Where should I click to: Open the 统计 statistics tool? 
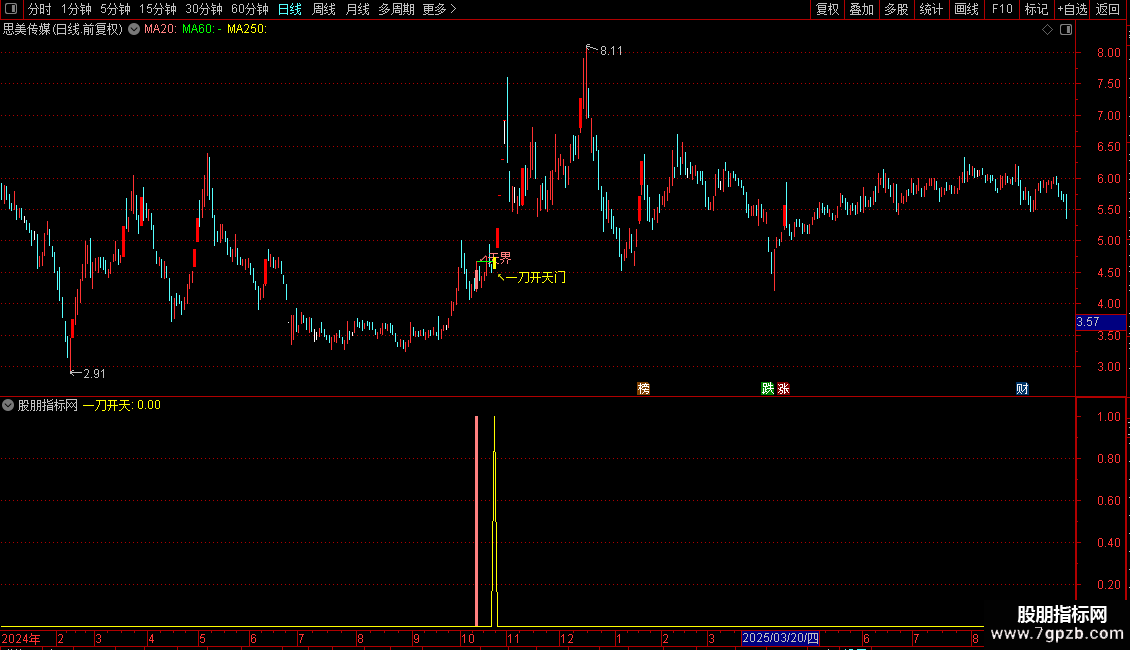tap(930, 9)
